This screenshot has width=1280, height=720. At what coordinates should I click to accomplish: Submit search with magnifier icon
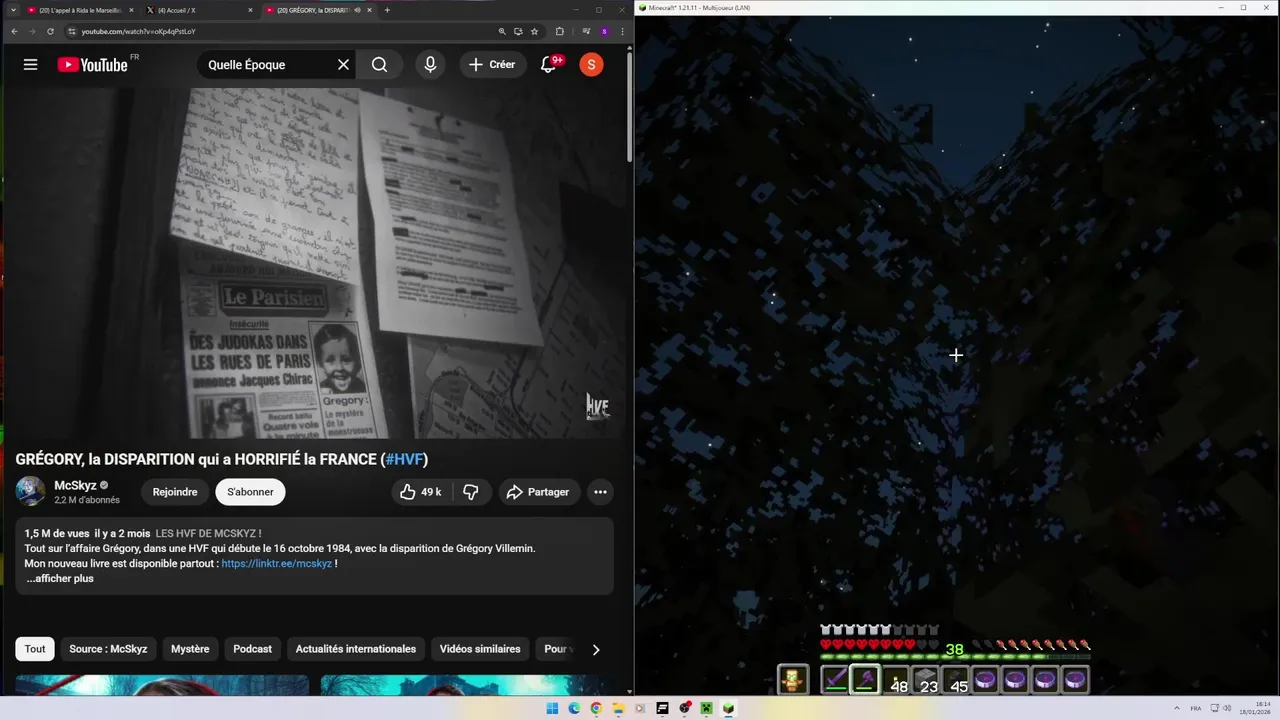click(x=379, y=65)
